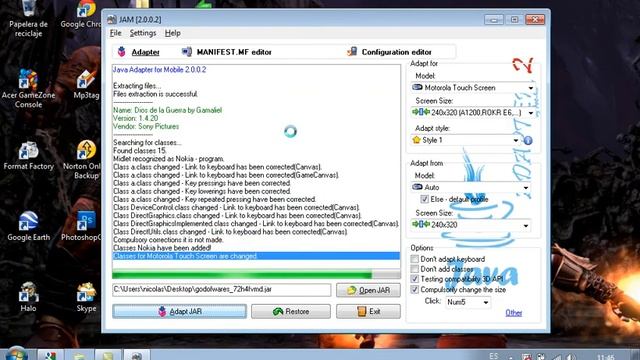Image resolution: width=640 pixels, height=360 pixels.
Task: Toggle Testing compatibility 3D API checkbox
Action: [415, 279]
